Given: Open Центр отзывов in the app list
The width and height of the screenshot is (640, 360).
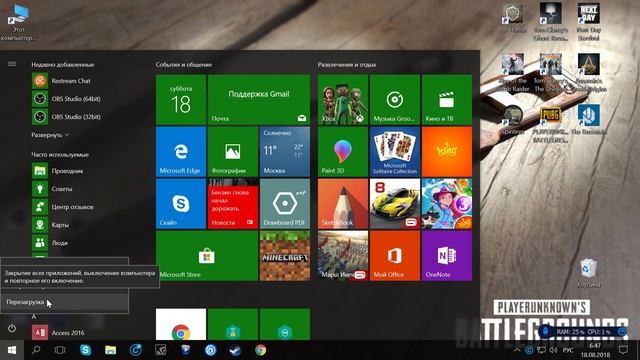Looking at the screenshot, I should point(63,207).
